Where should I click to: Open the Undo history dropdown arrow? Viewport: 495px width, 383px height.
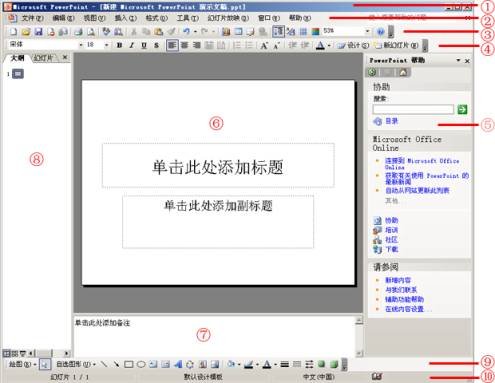(195, 32)
